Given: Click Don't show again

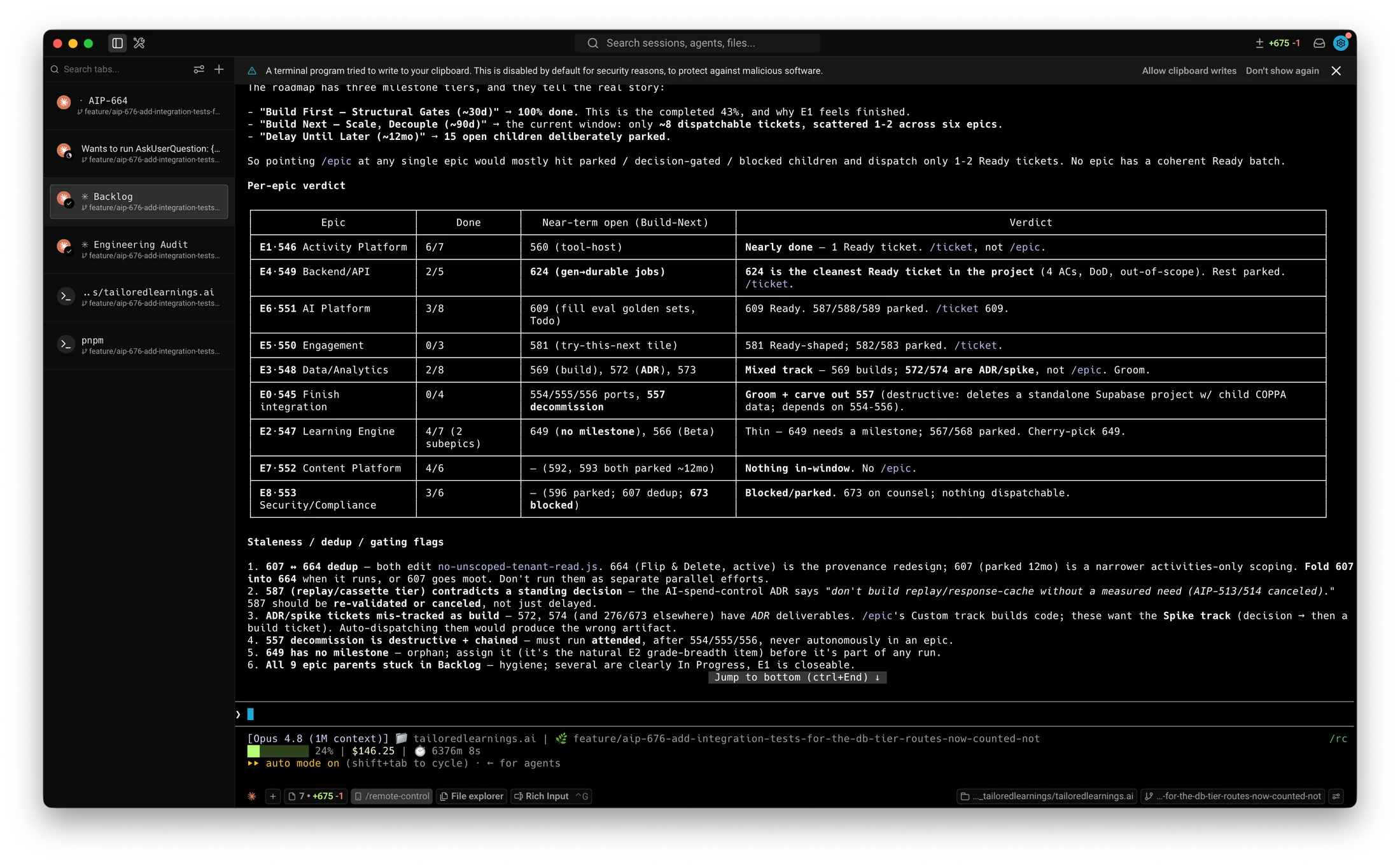Looking at the screenshot, I should point(1282,71).
